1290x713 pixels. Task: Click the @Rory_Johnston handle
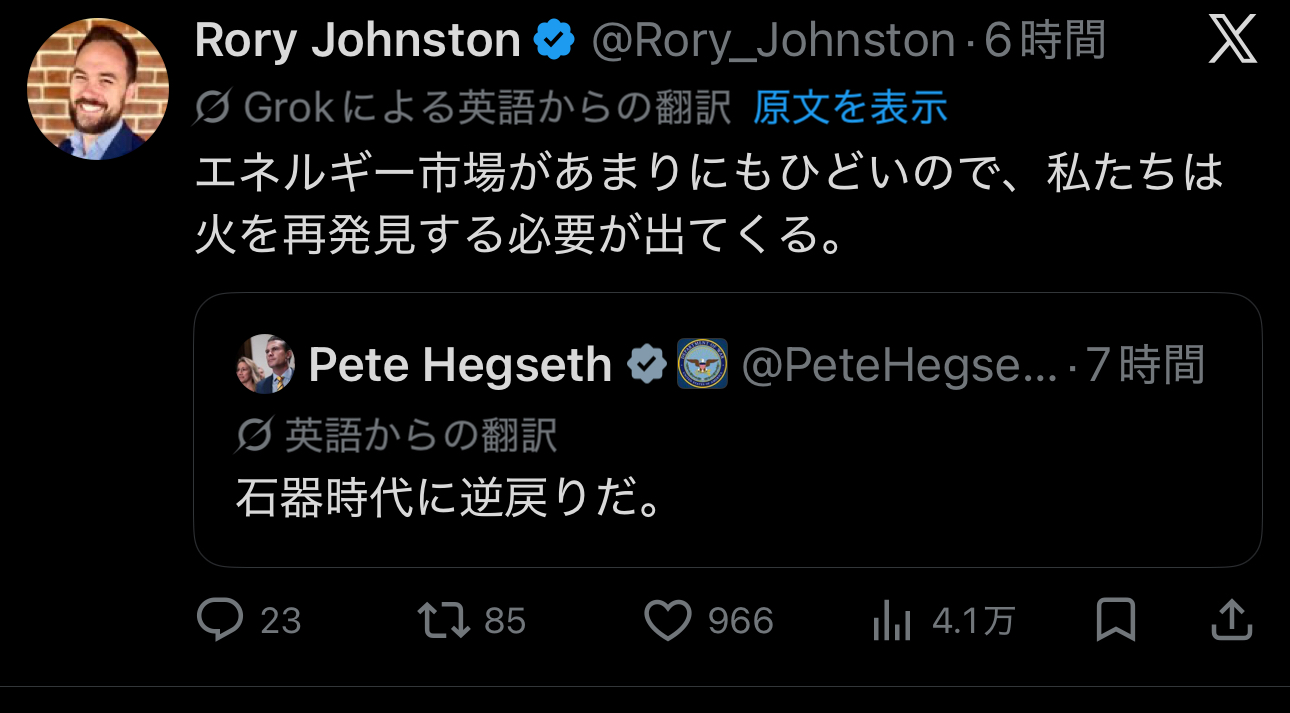[773, 41]
